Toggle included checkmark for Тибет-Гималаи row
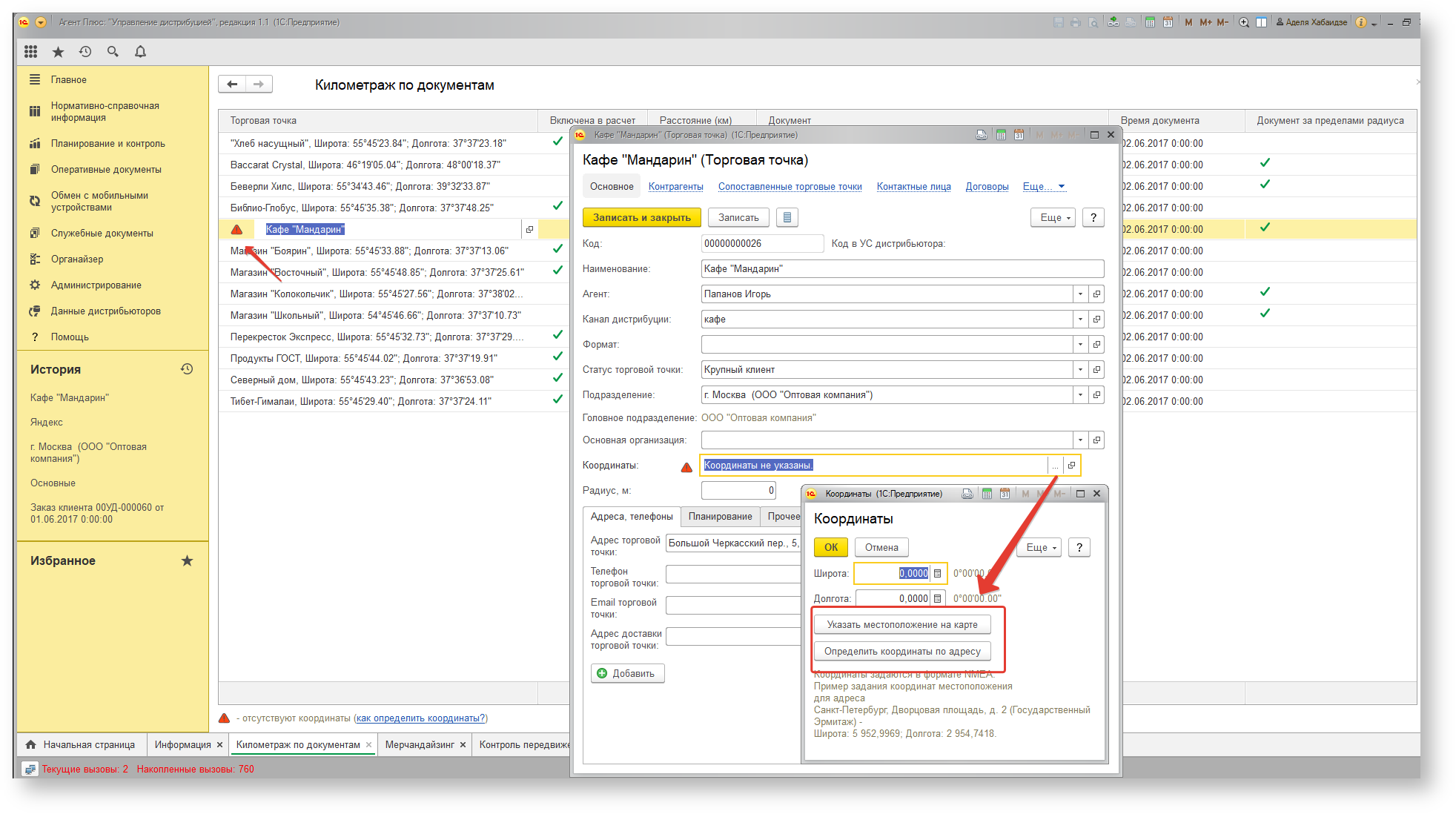This screenshot has width=1456, height=814. click(557, 400)
